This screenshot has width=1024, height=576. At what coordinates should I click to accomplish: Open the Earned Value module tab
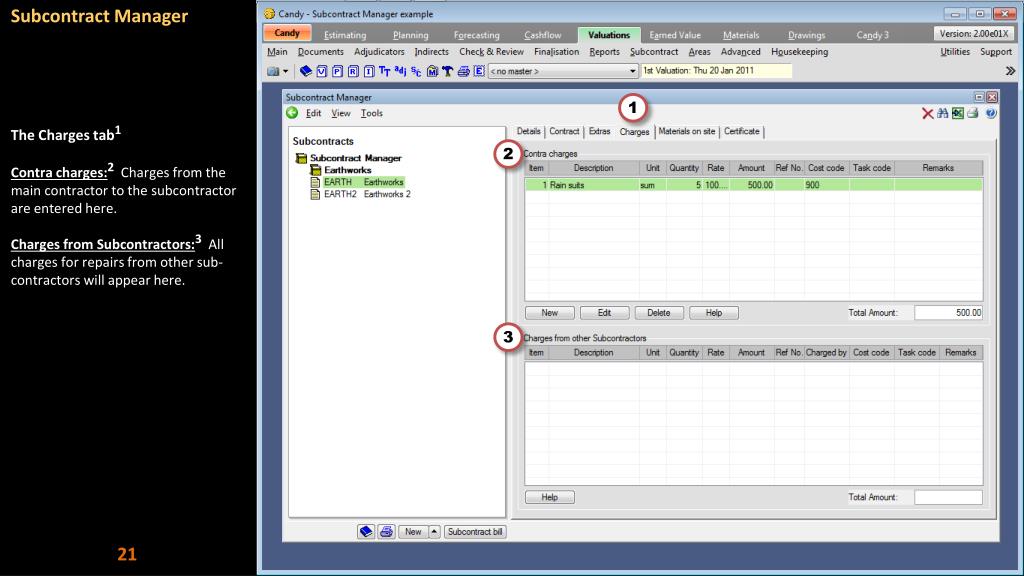(675, 35)
